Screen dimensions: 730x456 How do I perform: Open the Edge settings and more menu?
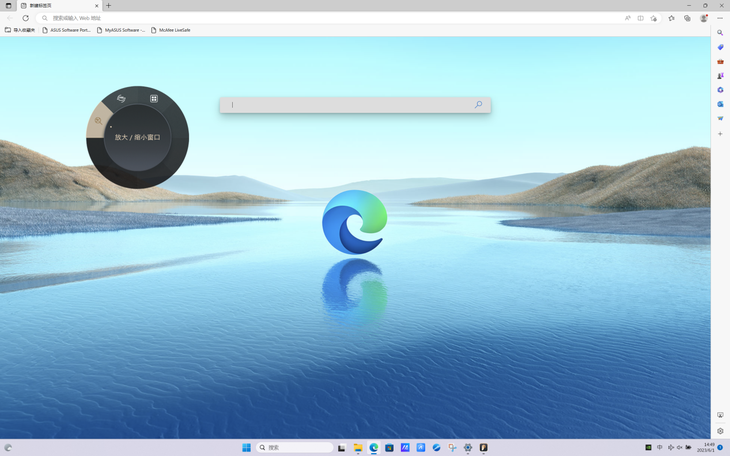click(720, 18)
